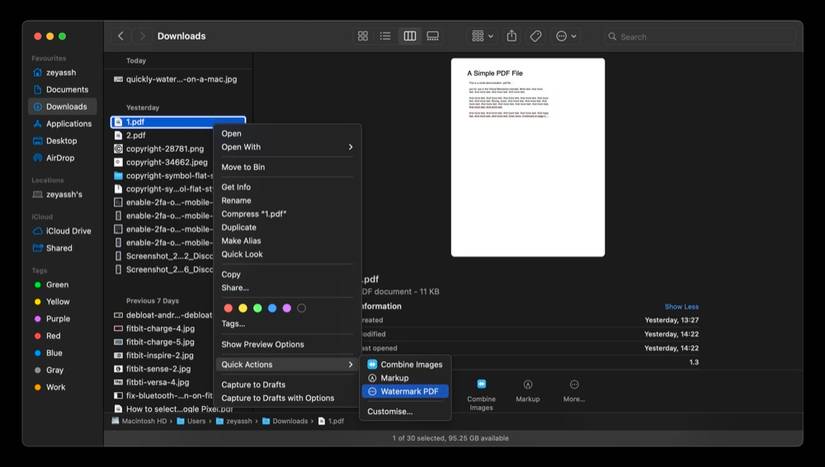Select Get Info from context menu
This screenshot has width=825, height=467.
point(287,187)
